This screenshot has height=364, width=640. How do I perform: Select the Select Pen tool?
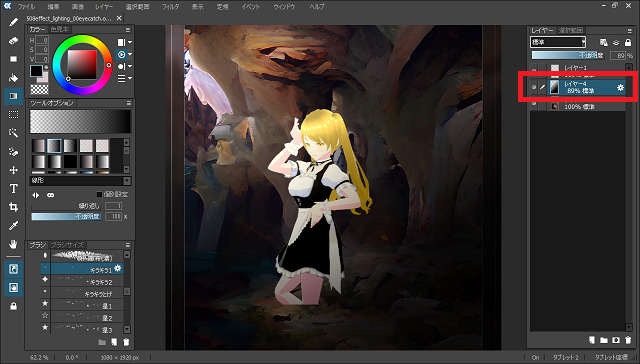[x=13, y=151]
